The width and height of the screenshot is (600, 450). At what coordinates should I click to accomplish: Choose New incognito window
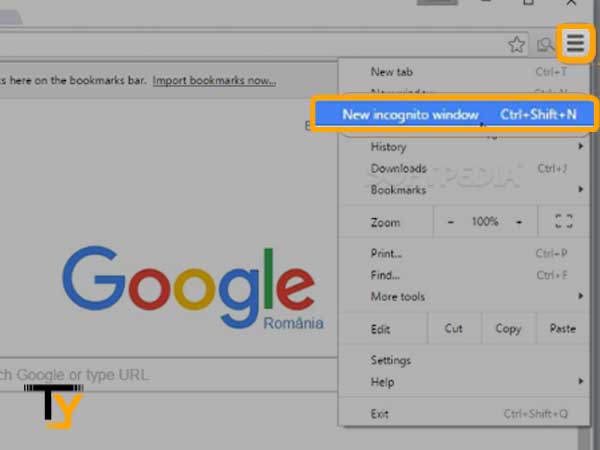454,114
